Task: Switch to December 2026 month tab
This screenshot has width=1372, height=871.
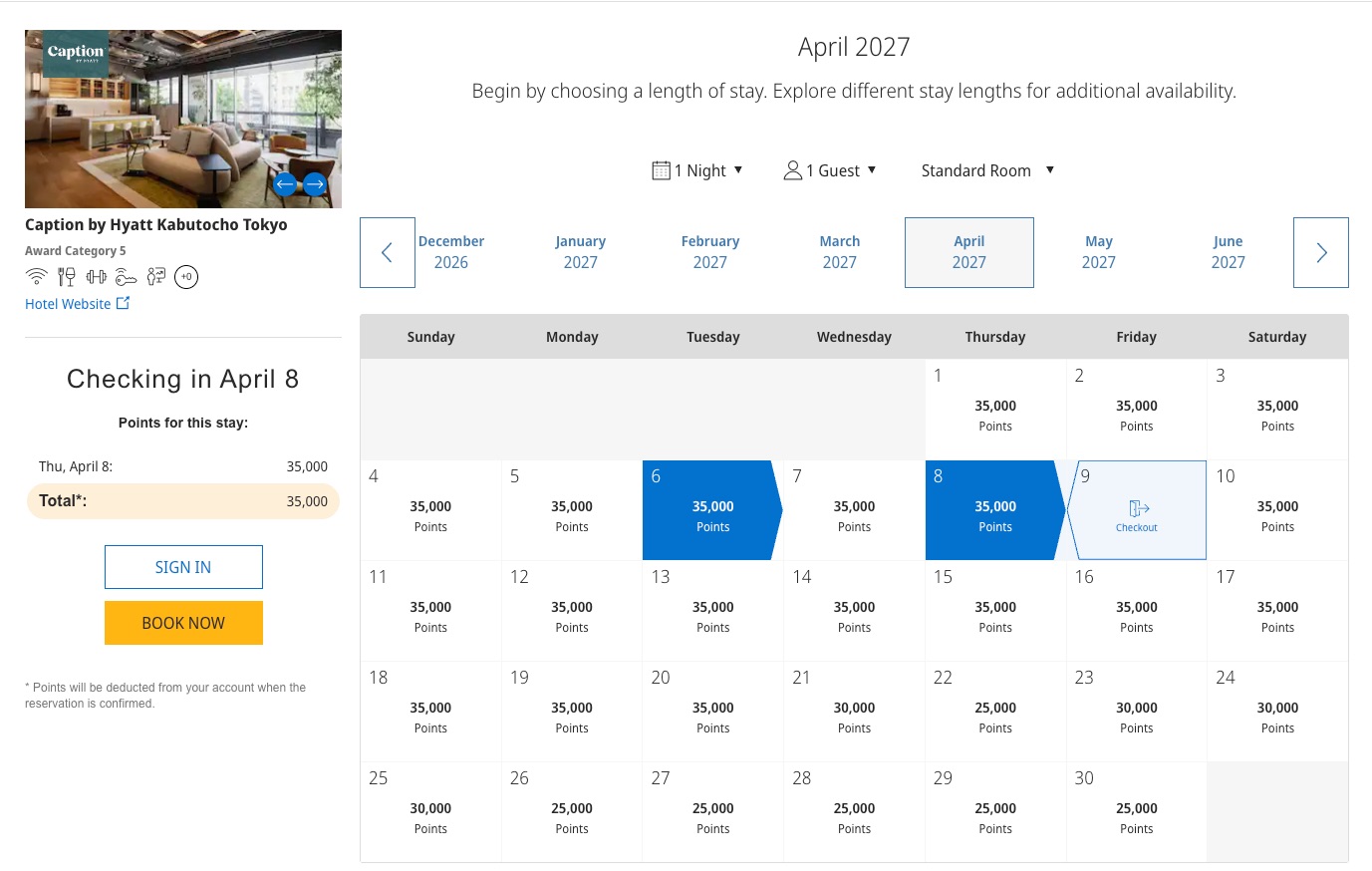Action: [451, 252]
